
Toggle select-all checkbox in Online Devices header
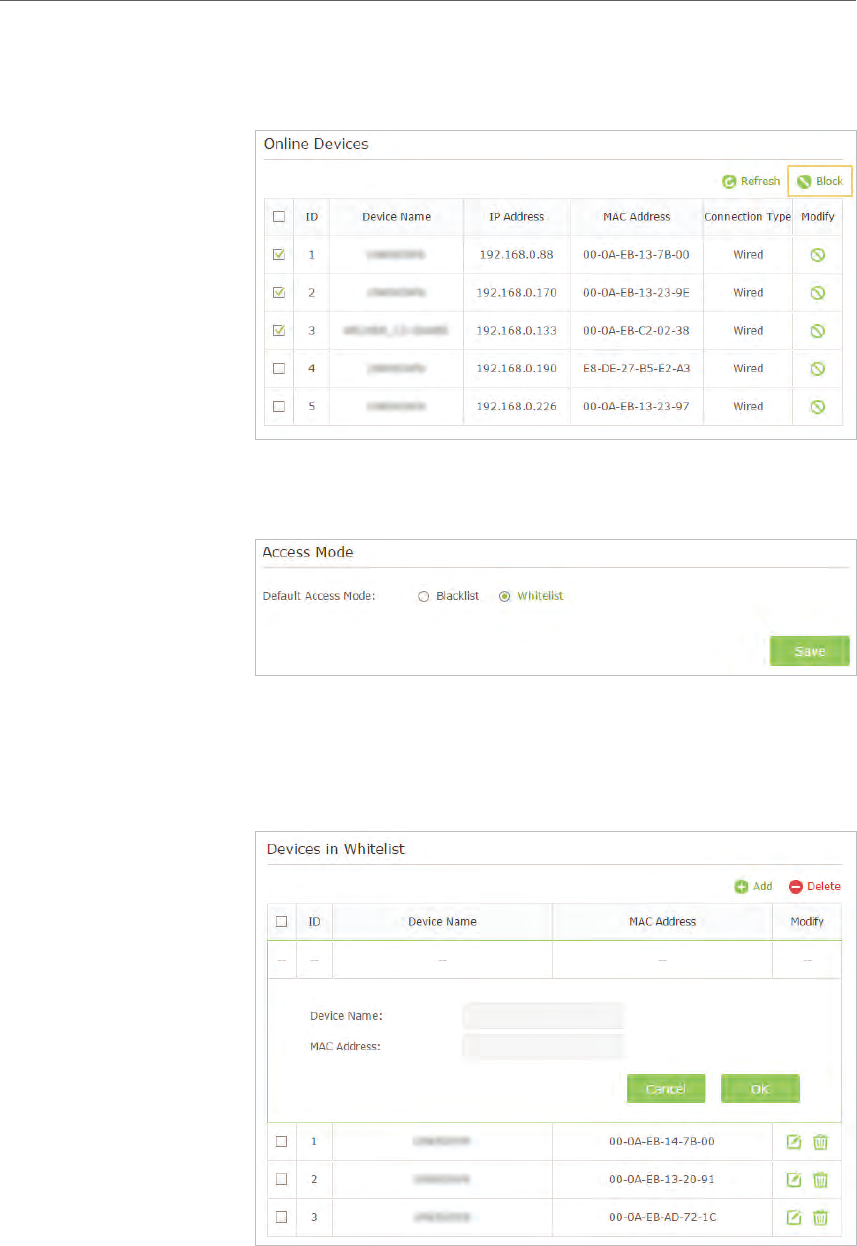pos(279,216)
